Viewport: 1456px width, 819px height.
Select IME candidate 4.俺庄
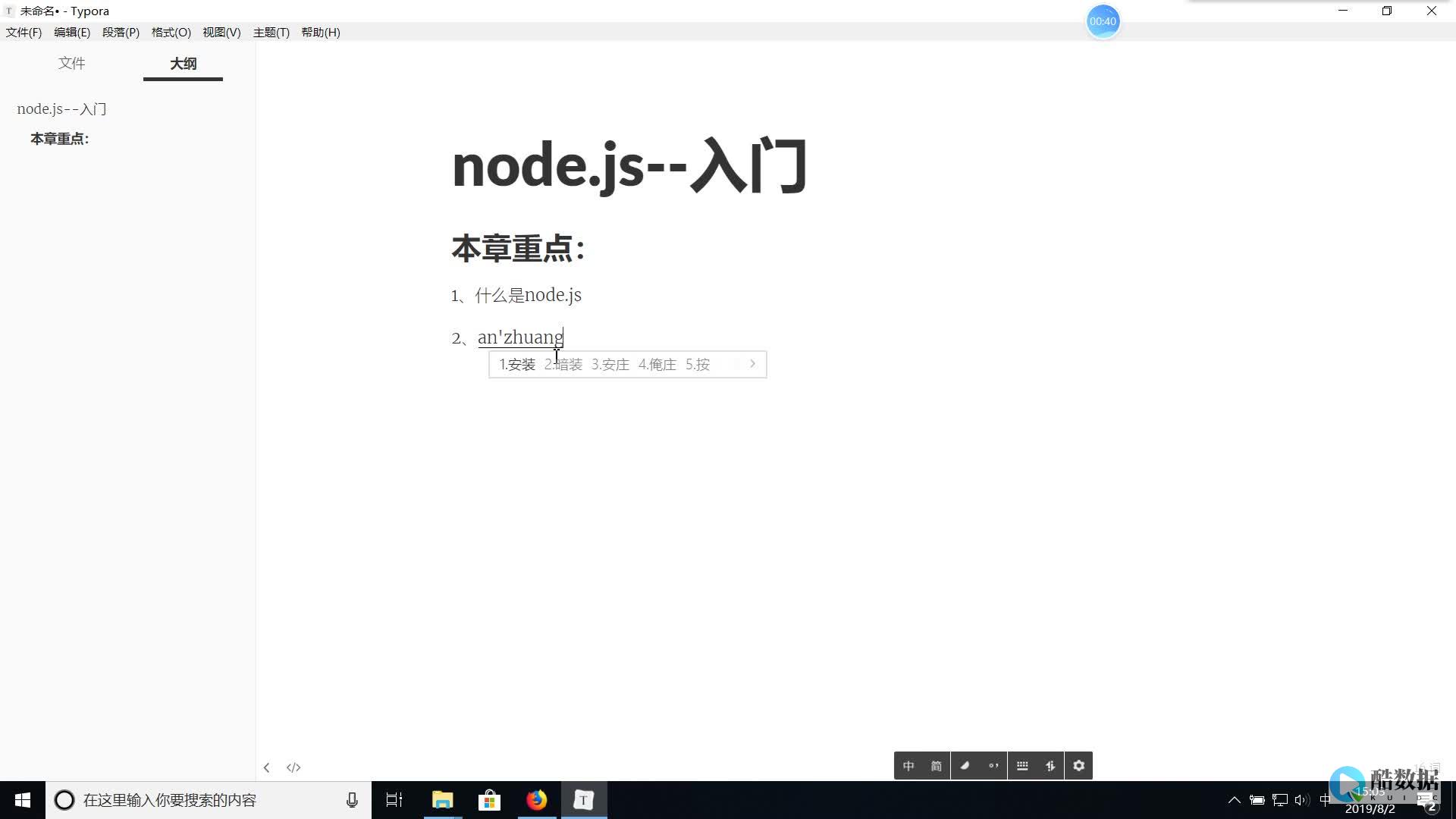pyautogui.click(x=657, y=365)
